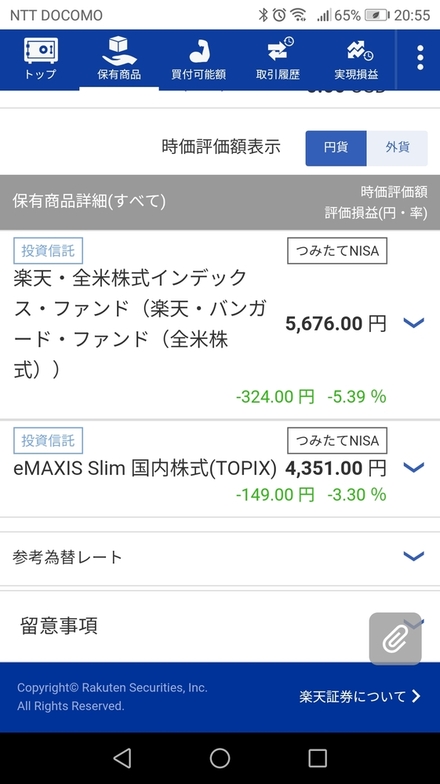The height and width of the screenshot is (784, 440).
Task: Open the three-dot overflow menu
Action: click(x=420, y=58)
